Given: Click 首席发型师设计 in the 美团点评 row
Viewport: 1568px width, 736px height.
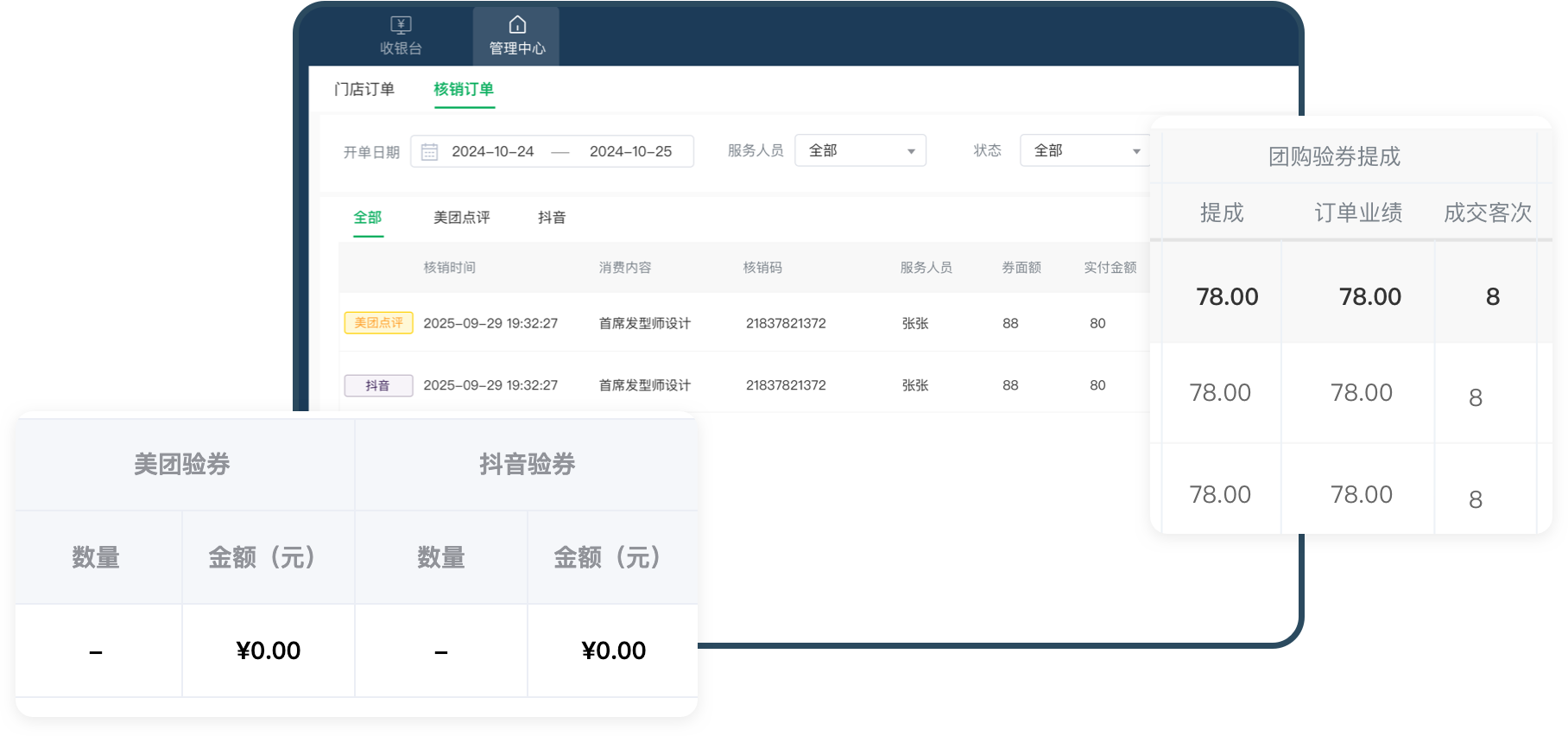Looking at the screenshot, I should [x=645, y=323].
